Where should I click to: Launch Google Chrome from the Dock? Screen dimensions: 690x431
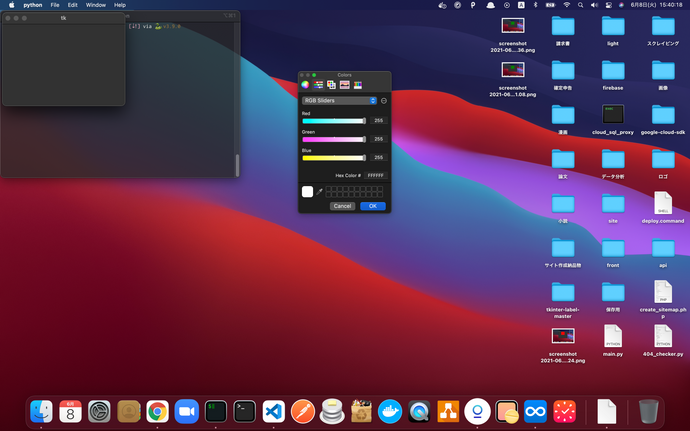point(157,411)
